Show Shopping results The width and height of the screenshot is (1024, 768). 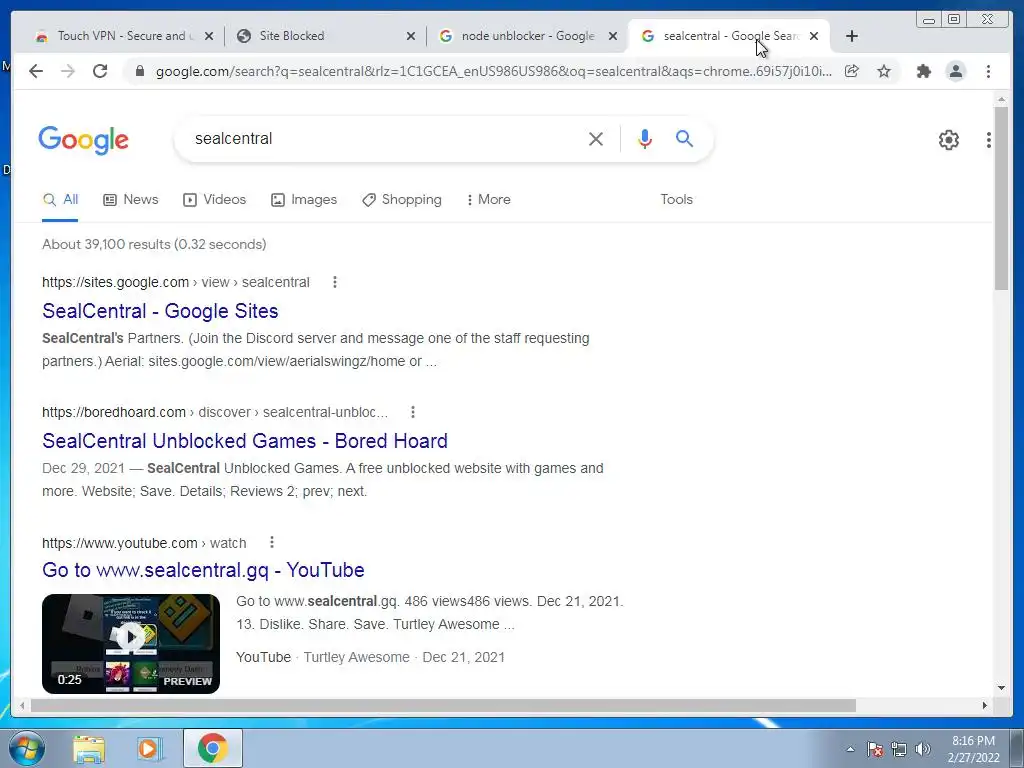[402, 200]
